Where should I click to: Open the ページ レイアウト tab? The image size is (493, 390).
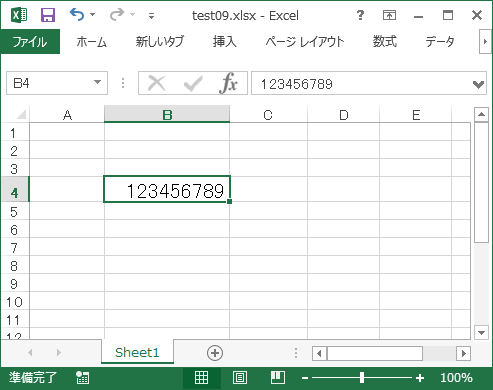click(x=305, y=42)
